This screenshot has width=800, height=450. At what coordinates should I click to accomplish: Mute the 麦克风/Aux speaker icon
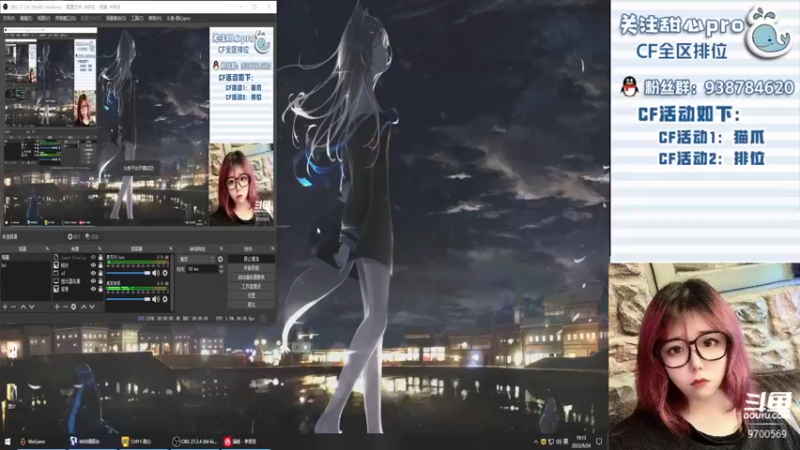[156, 273]
